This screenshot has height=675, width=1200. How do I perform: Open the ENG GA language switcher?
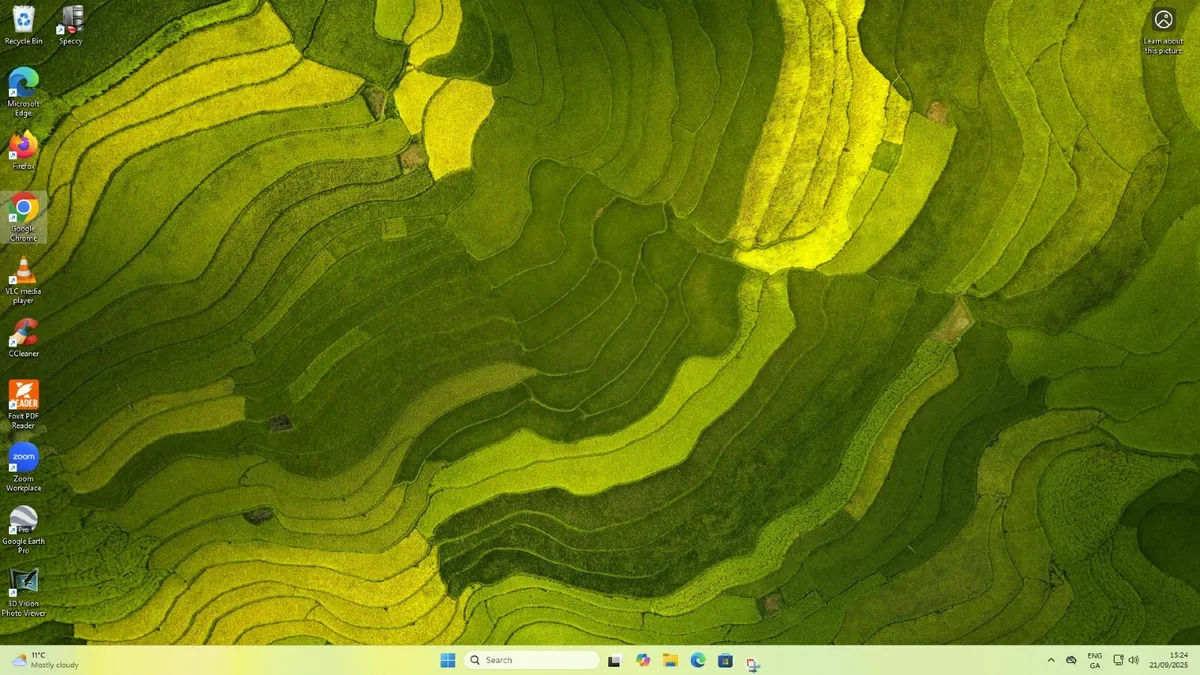pos(1095,660)
